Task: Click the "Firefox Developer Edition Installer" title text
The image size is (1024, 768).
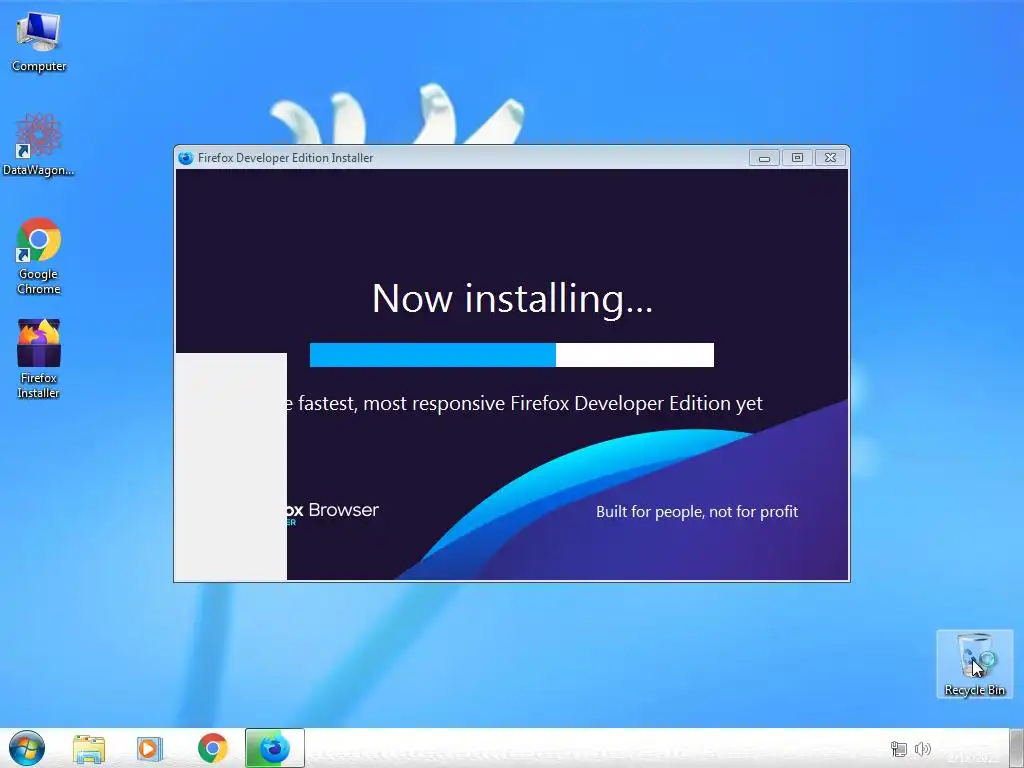Action: pyautogui.click(x=285, y=158)
